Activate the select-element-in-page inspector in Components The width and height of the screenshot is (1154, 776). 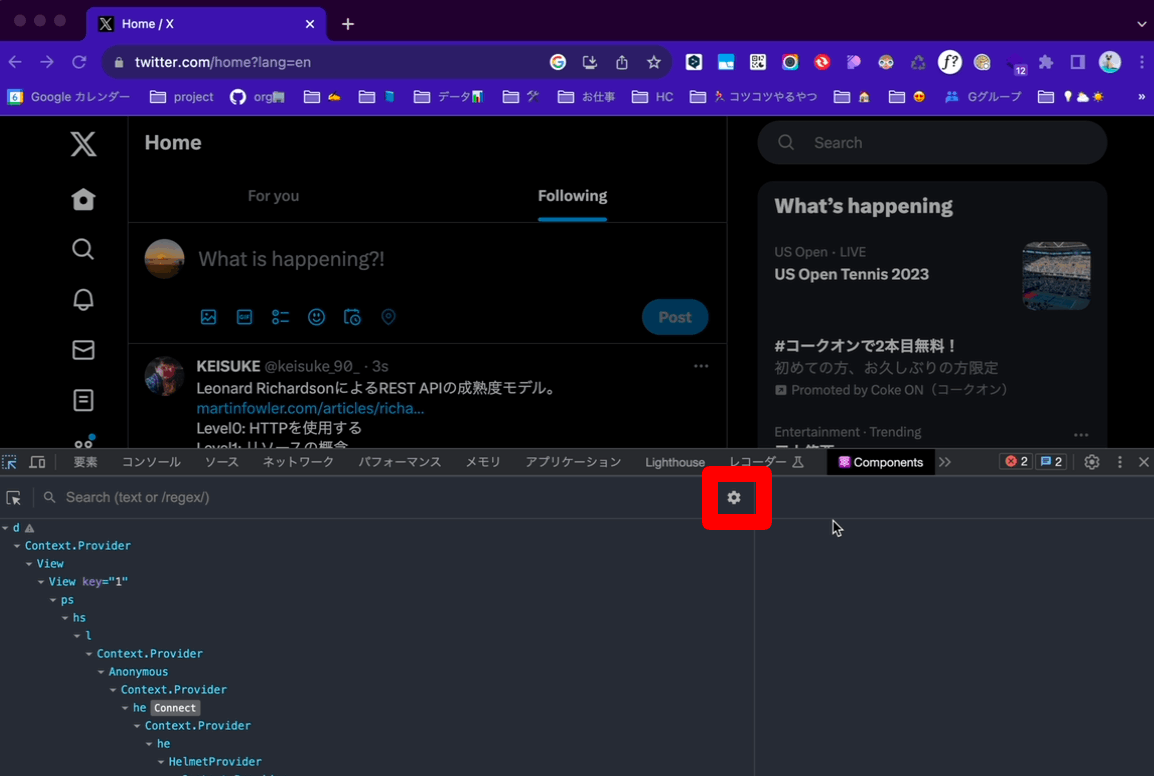pyautogui.click(x=13, y=498)
